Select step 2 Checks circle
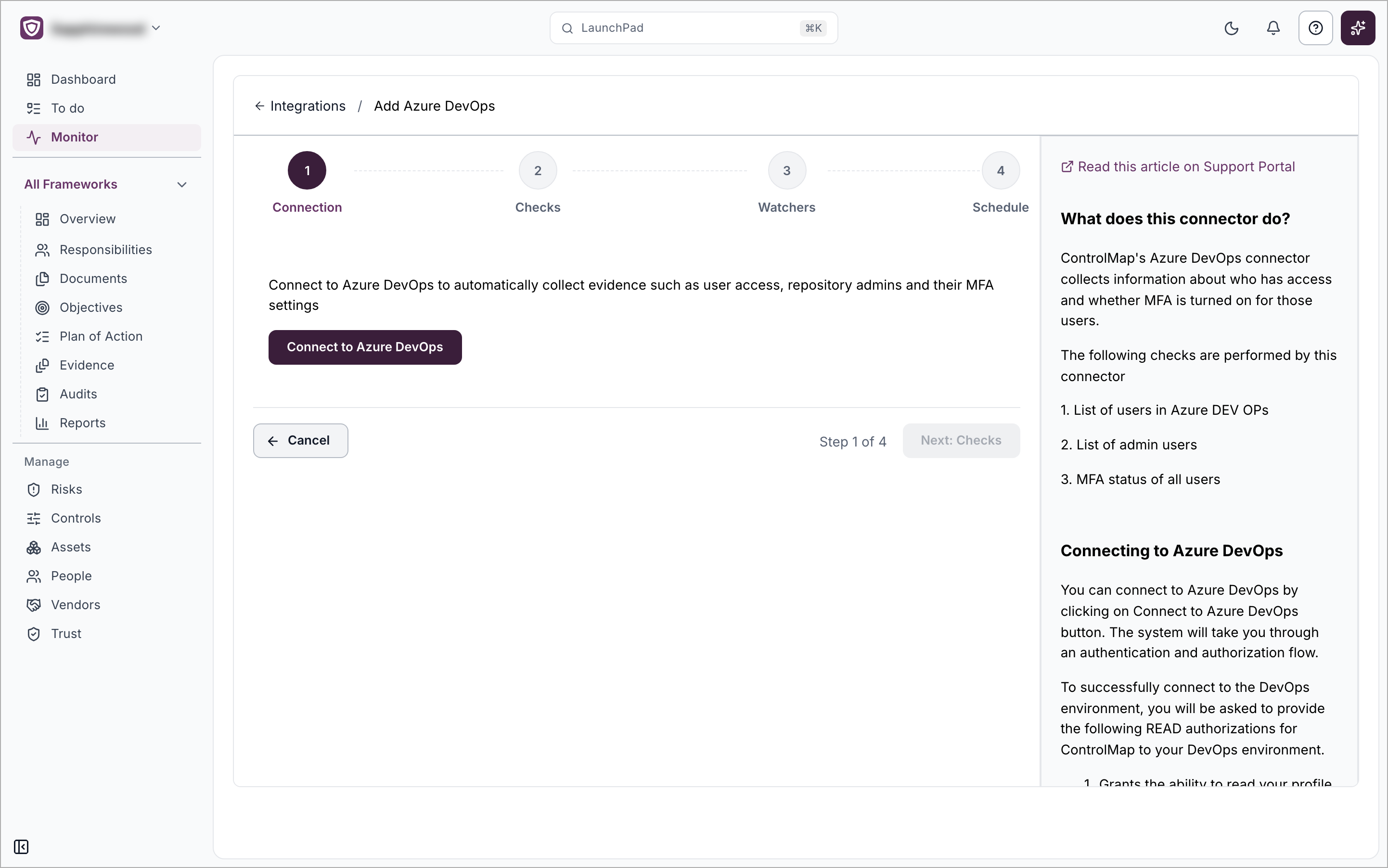 [x=538, y=170]
